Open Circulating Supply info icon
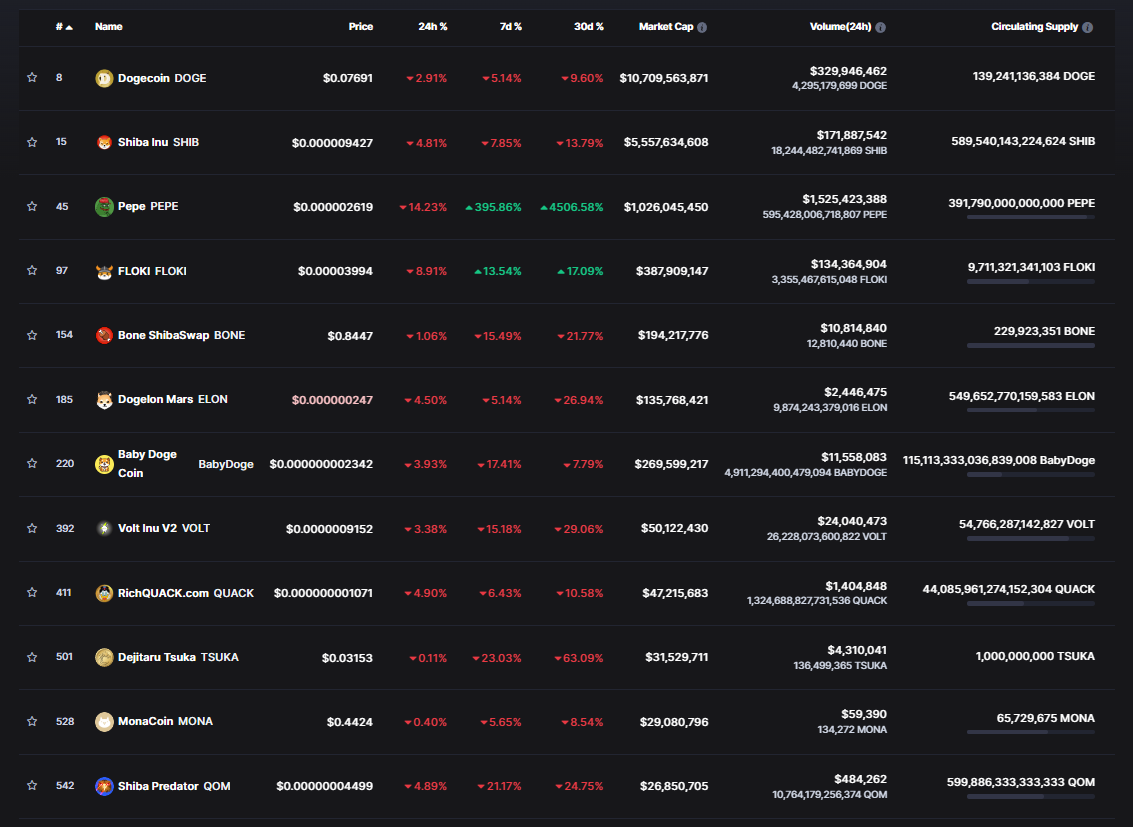Screen dimensions: 1133x827 [1087, 27]
